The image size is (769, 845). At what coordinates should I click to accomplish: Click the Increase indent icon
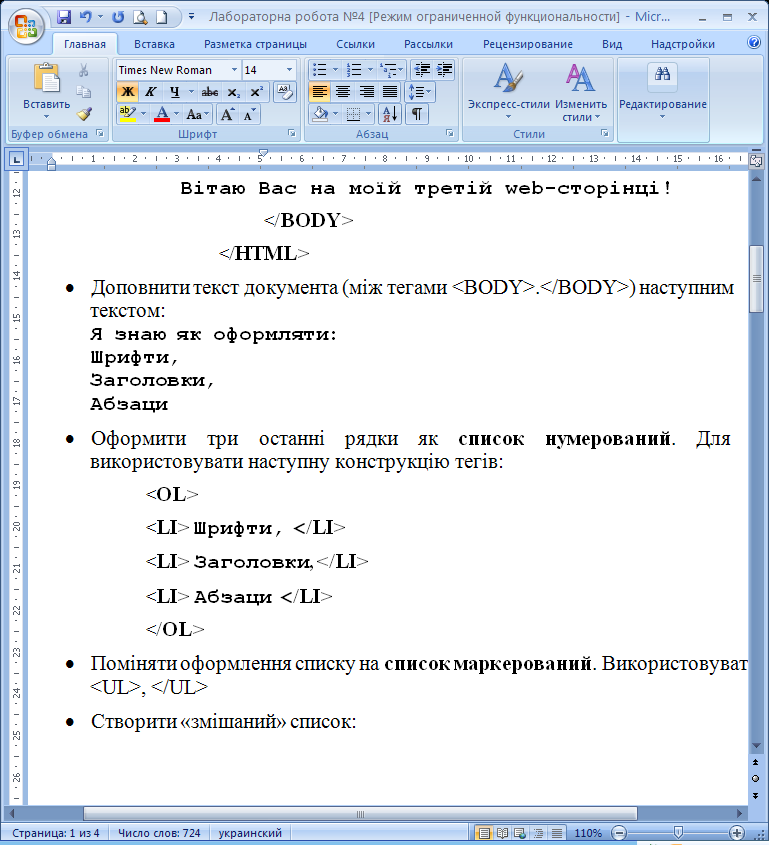point(444,70)
